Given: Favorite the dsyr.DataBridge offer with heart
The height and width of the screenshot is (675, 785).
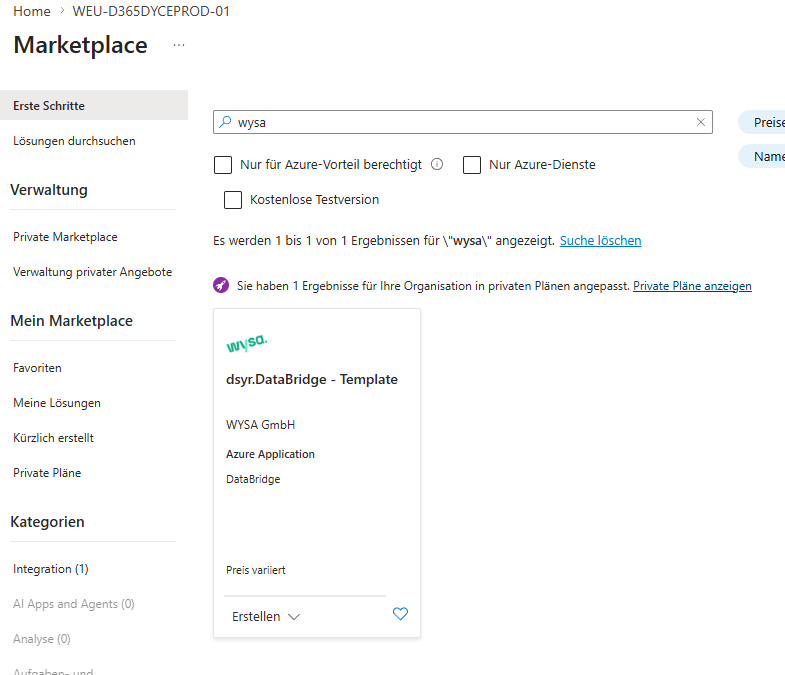Looking at the screenshot, I should pos(400,613).
